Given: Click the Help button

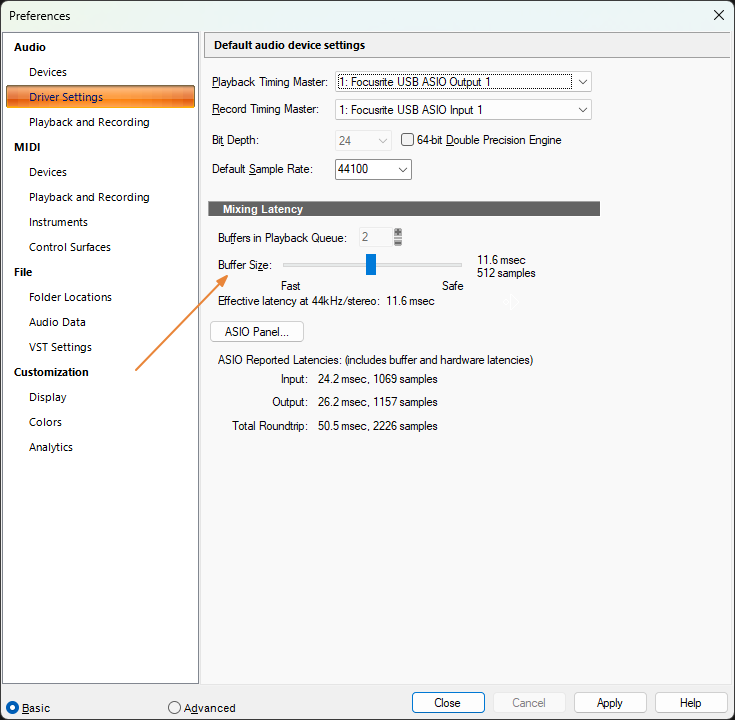Looking at the screenshot, I should tap(690, 703).
